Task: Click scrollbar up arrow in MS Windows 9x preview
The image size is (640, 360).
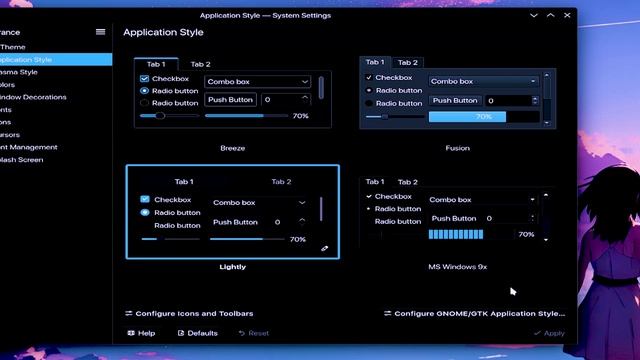Action: [546, 196]
